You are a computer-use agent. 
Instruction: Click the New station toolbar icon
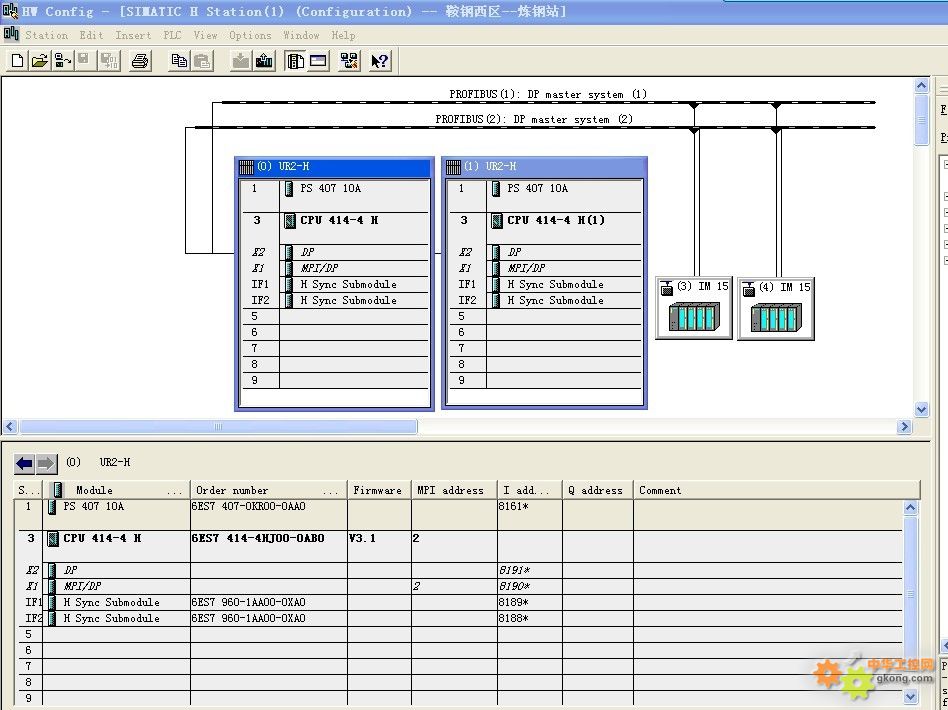tap(18, 60)
